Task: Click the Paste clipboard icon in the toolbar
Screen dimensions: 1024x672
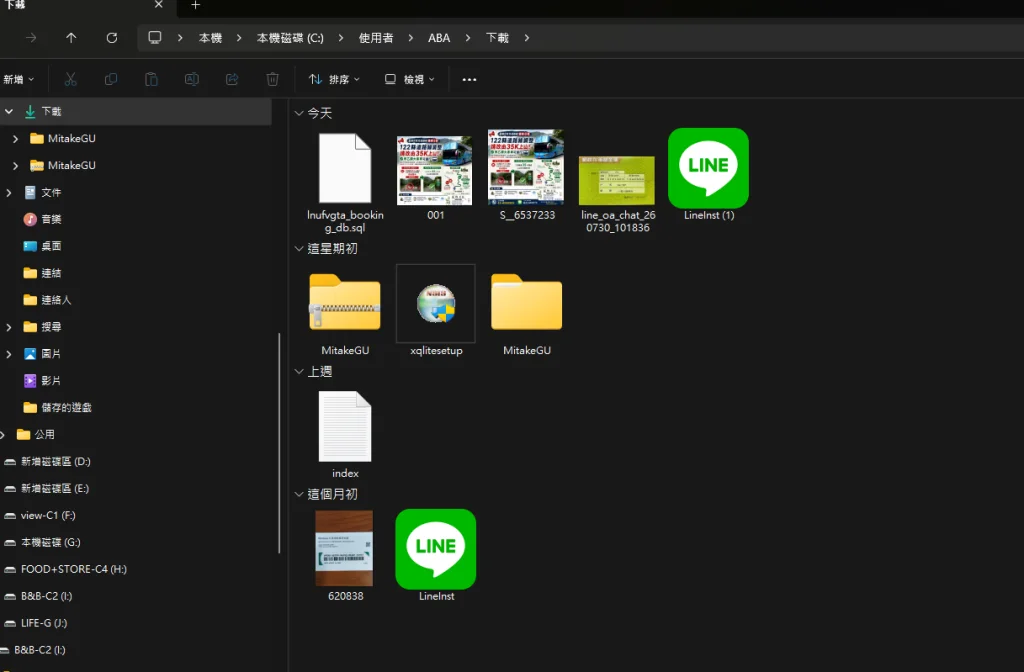Action: [151, 79]
